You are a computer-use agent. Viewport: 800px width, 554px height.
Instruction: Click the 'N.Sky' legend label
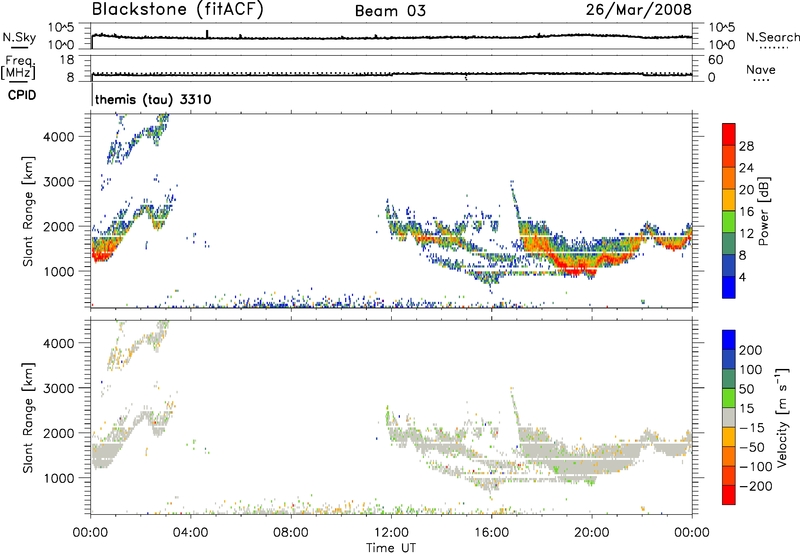(19, 37)
